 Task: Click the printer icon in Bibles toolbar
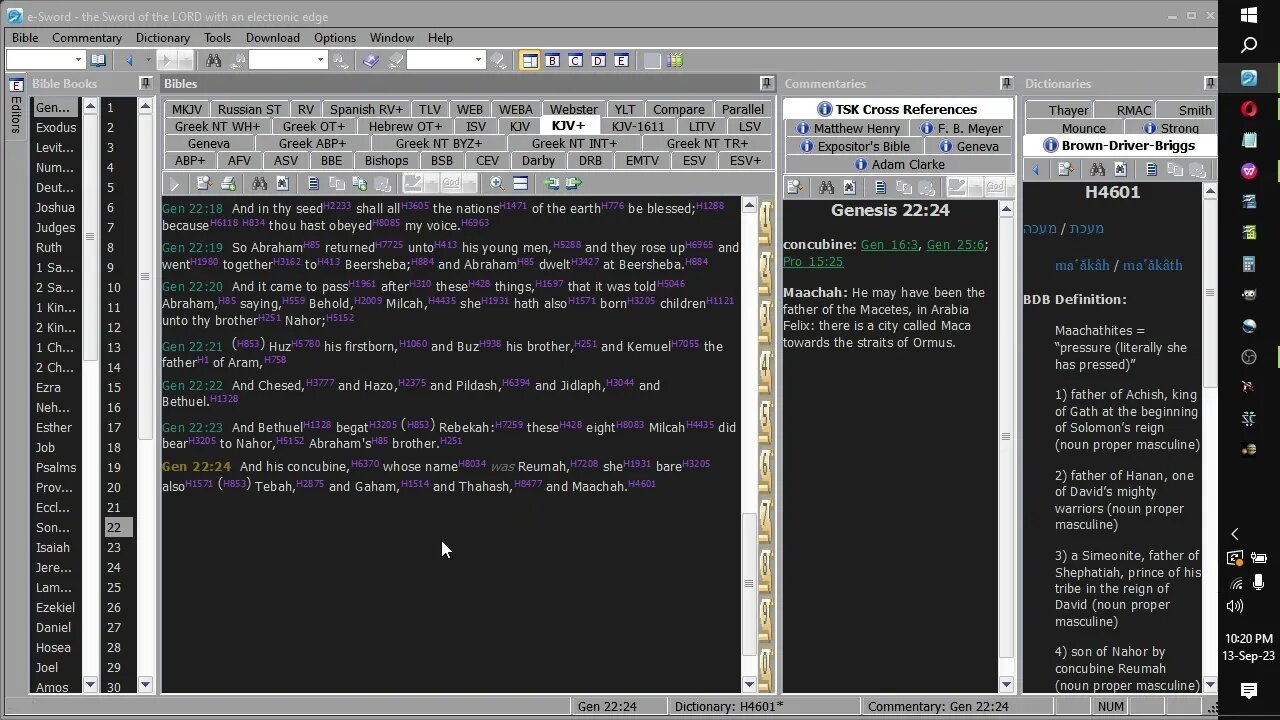tap(228, 183)
